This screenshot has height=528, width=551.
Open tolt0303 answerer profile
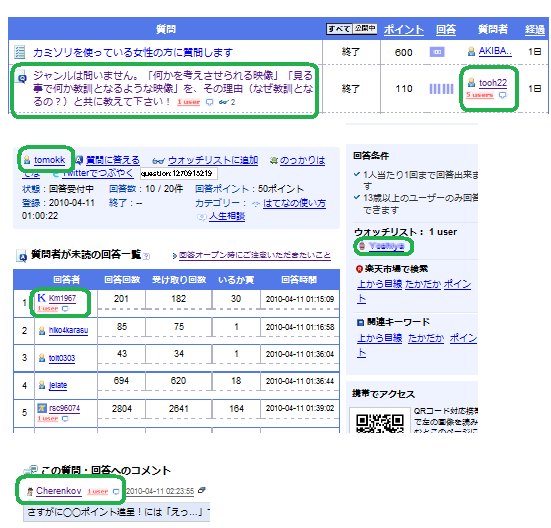[x=62, y=358]
